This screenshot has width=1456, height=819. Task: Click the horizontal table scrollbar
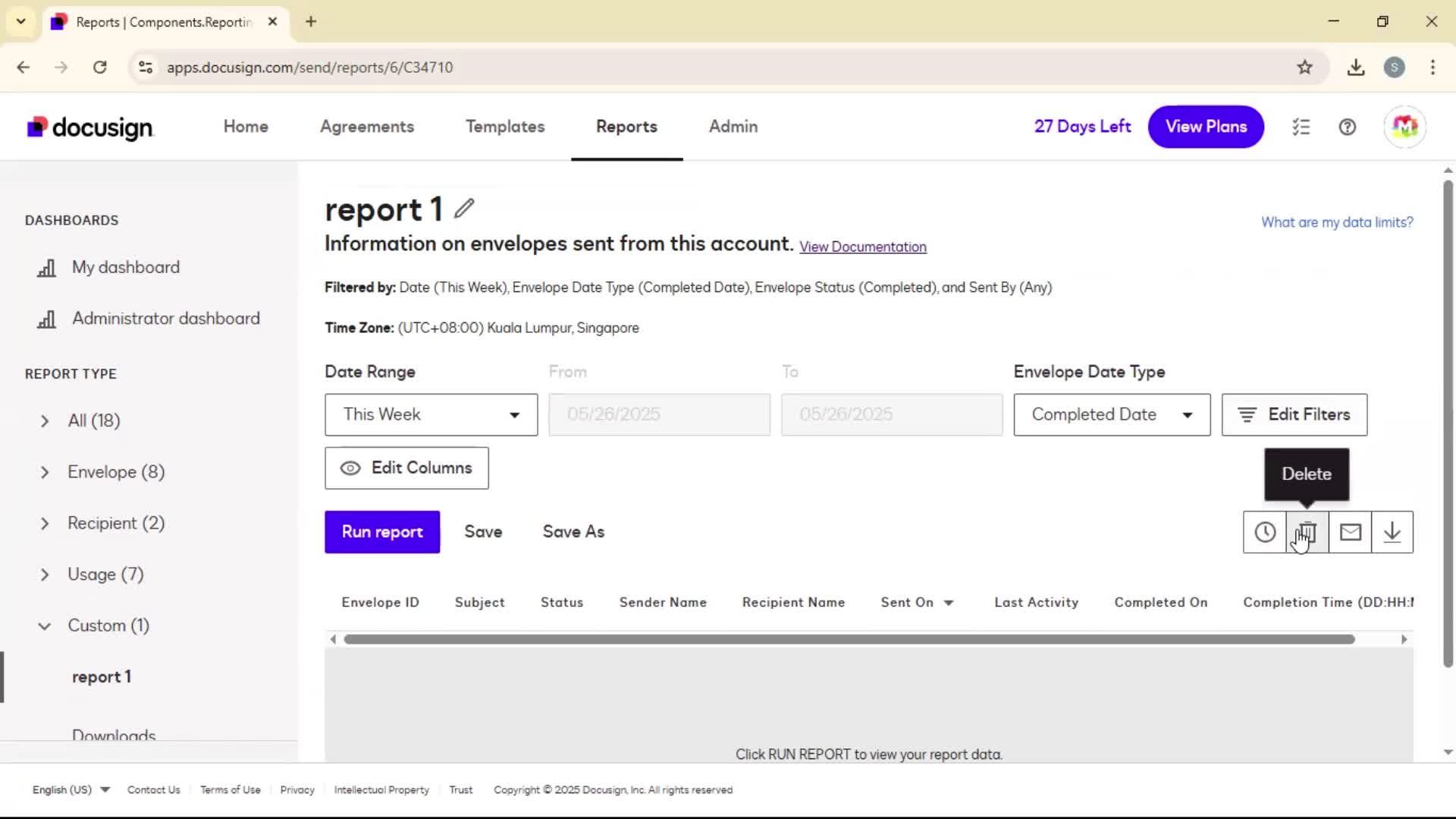(849, 639)
